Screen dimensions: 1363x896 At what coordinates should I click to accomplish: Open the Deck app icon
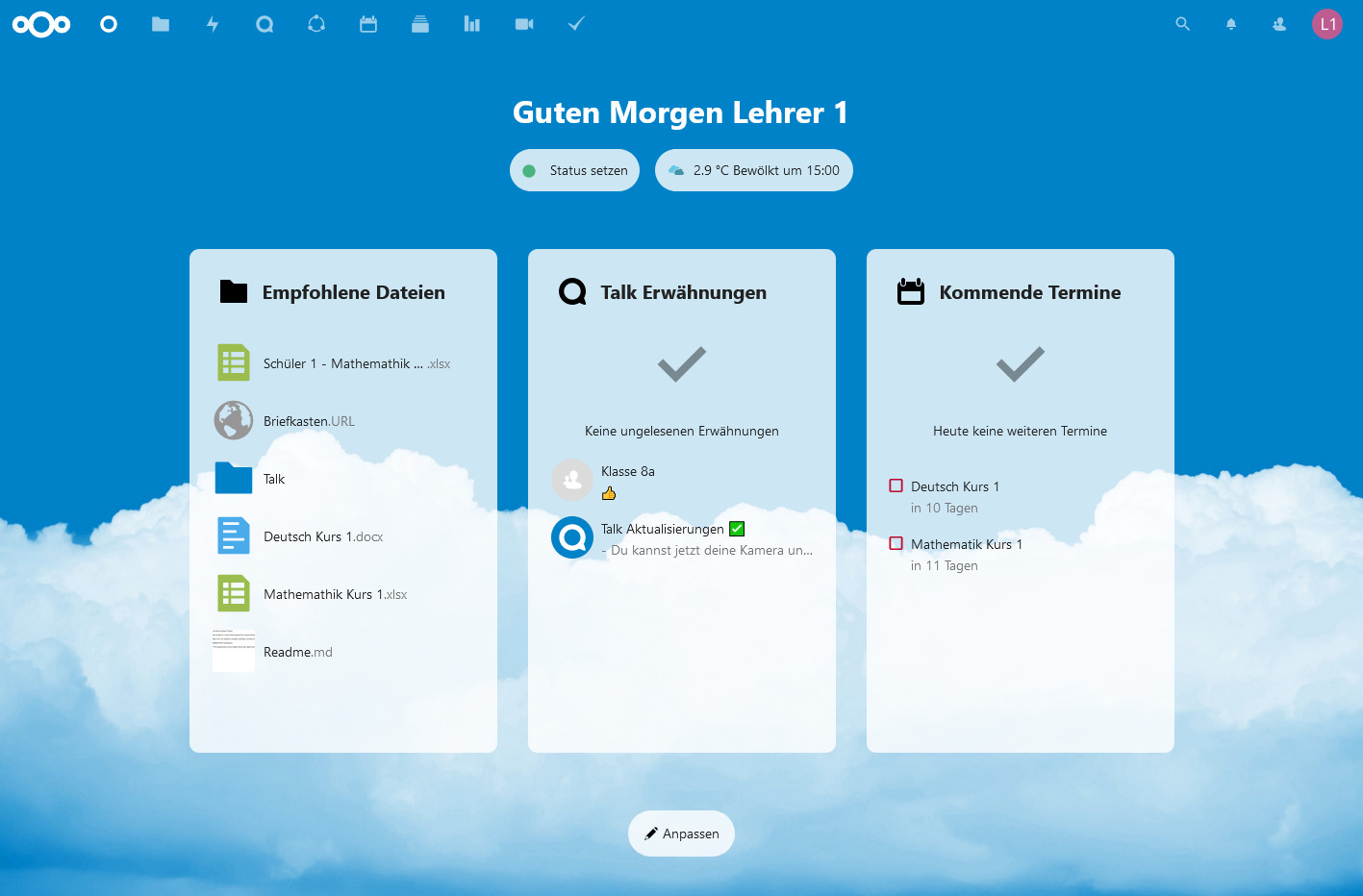click(420, 24)
